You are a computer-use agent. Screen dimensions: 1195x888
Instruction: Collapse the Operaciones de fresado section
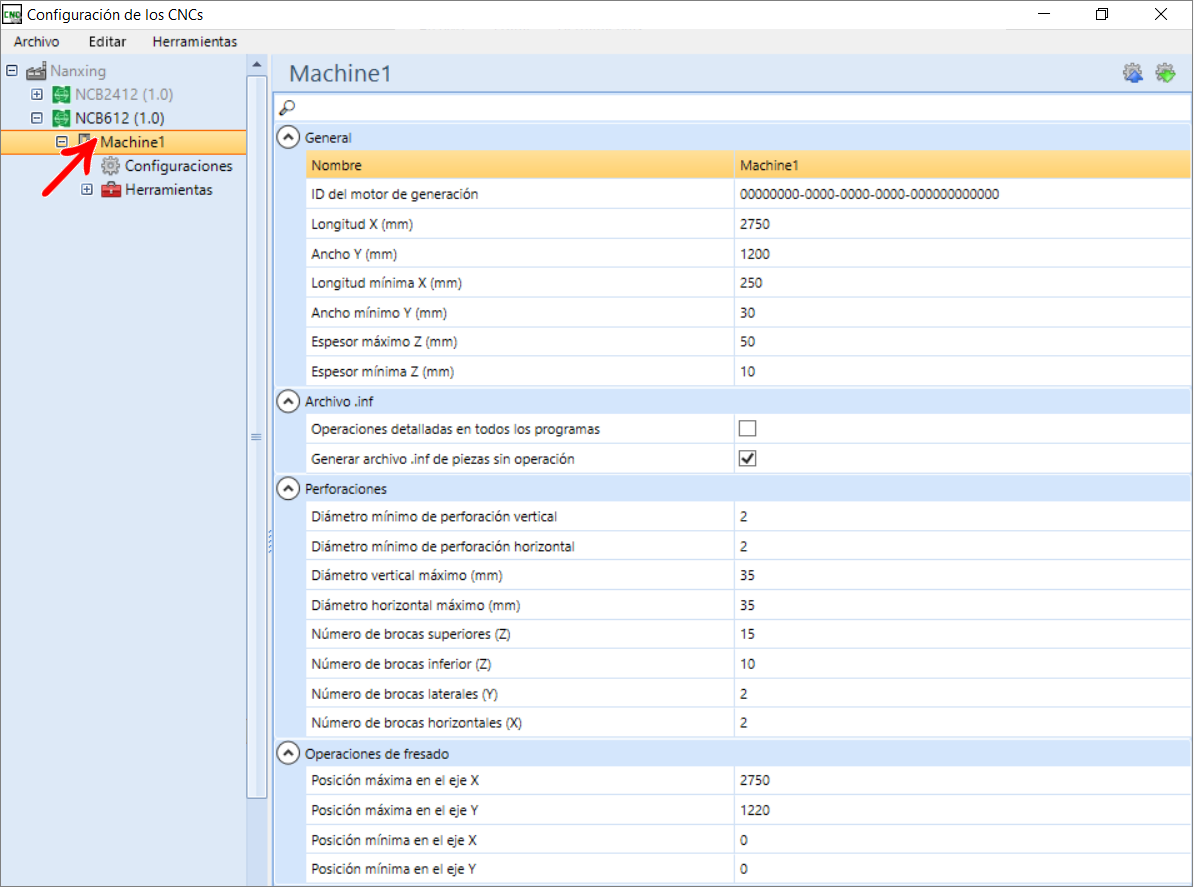[288, 753]
